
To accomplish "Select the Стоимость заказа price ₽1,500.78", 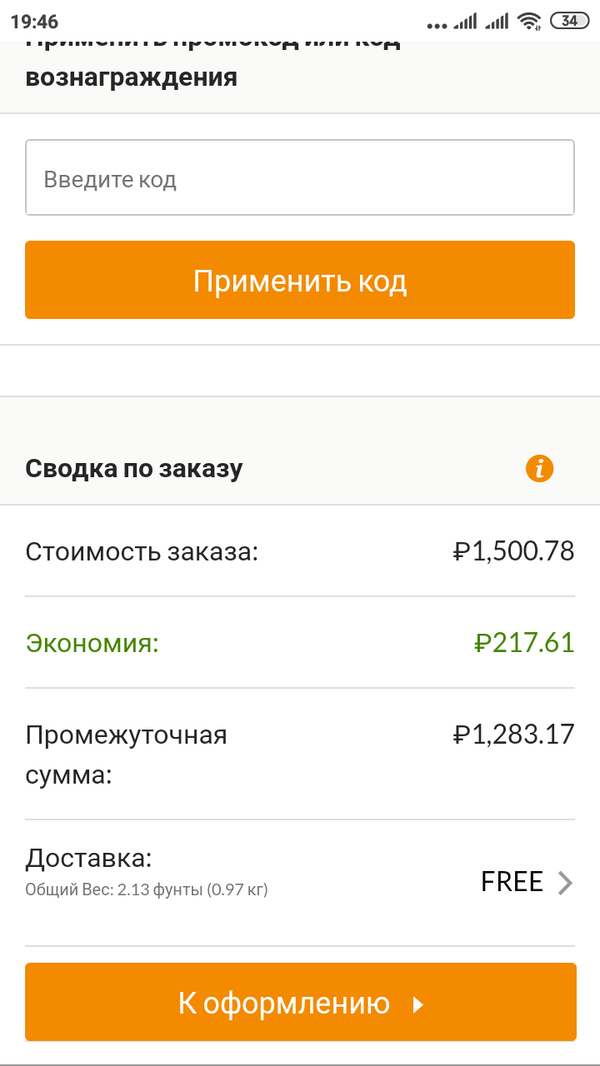I will [x=513, y=551].
